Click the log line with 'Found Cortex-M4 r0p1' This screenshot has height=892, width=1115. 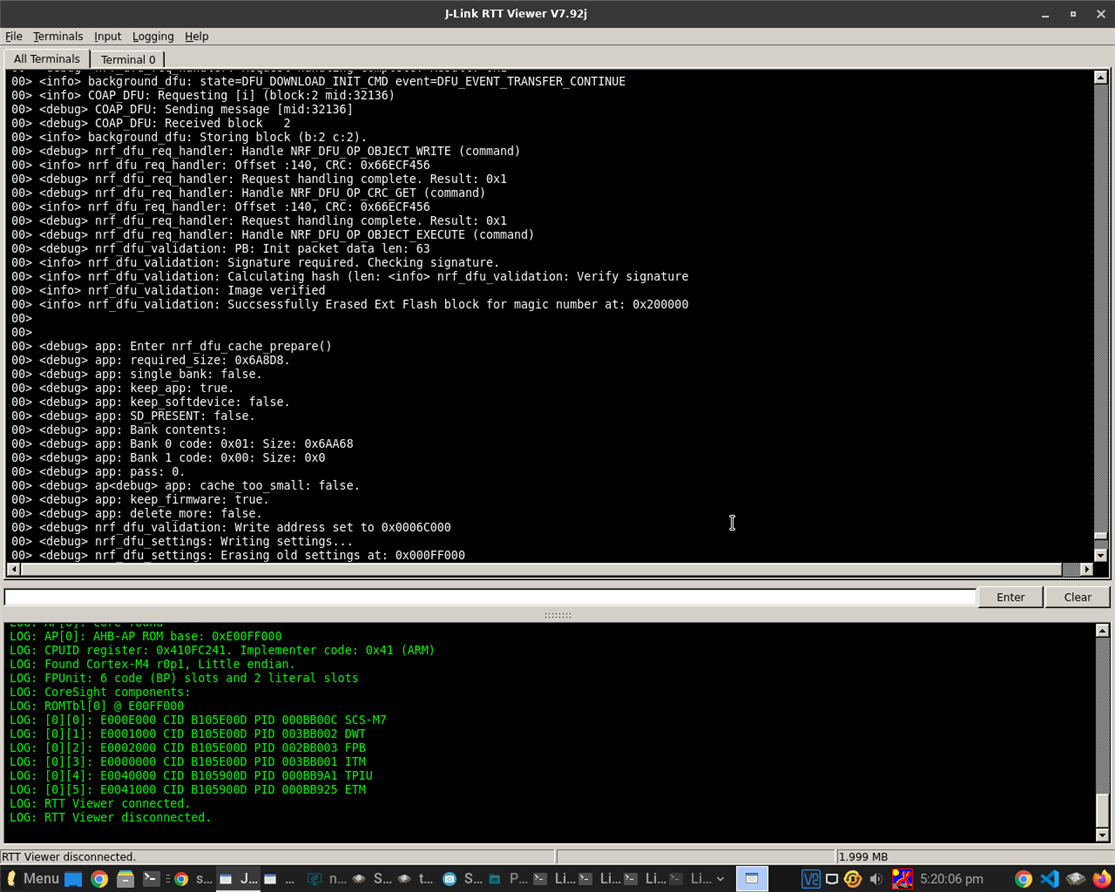pyautogui.click(x=152, y=664)
